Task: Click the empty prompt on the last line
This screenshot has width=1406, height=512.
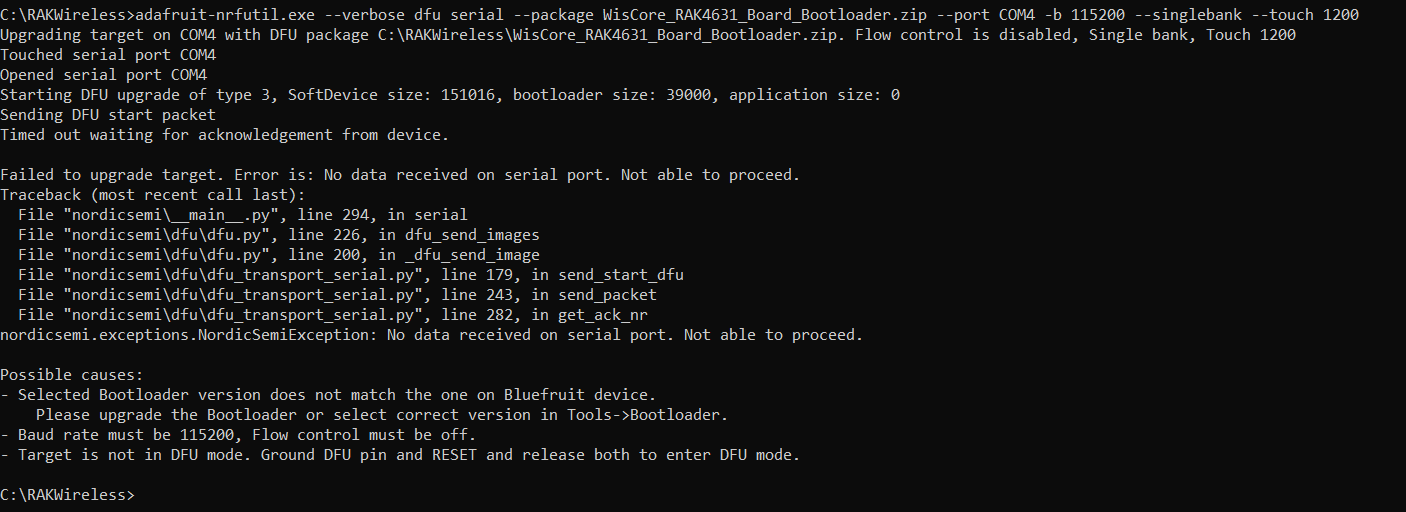Action: pyautogui.click(x=140, y=495)
